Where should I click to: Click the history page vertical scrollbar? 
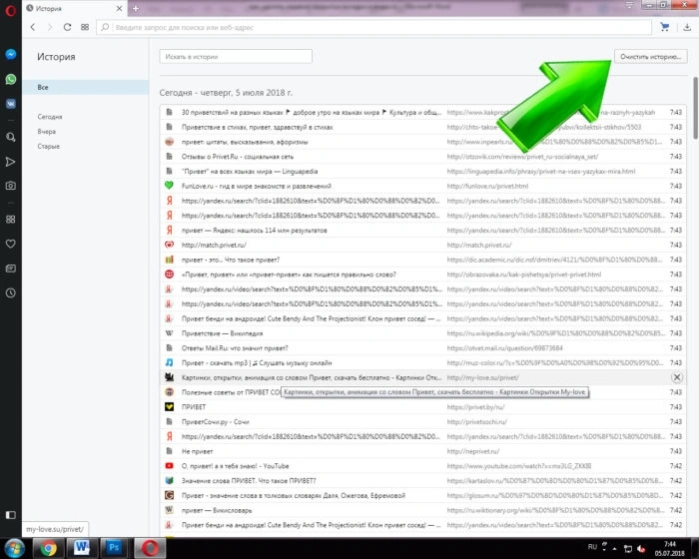point(695,108)
